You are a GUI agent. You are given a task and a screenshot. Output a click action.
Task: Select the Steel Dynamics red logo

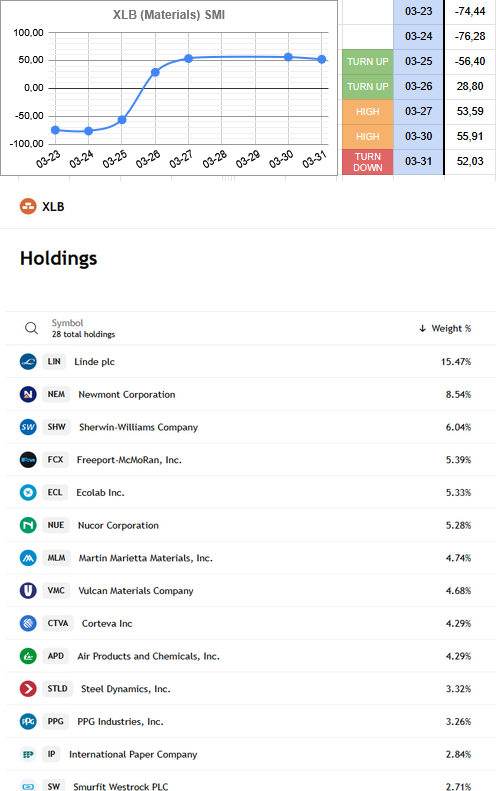(28, 689)
